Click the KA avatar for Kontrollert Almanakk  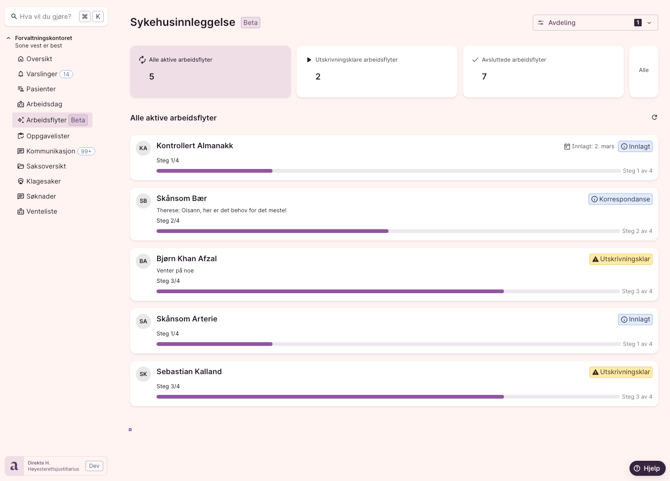tap(143, 148)
